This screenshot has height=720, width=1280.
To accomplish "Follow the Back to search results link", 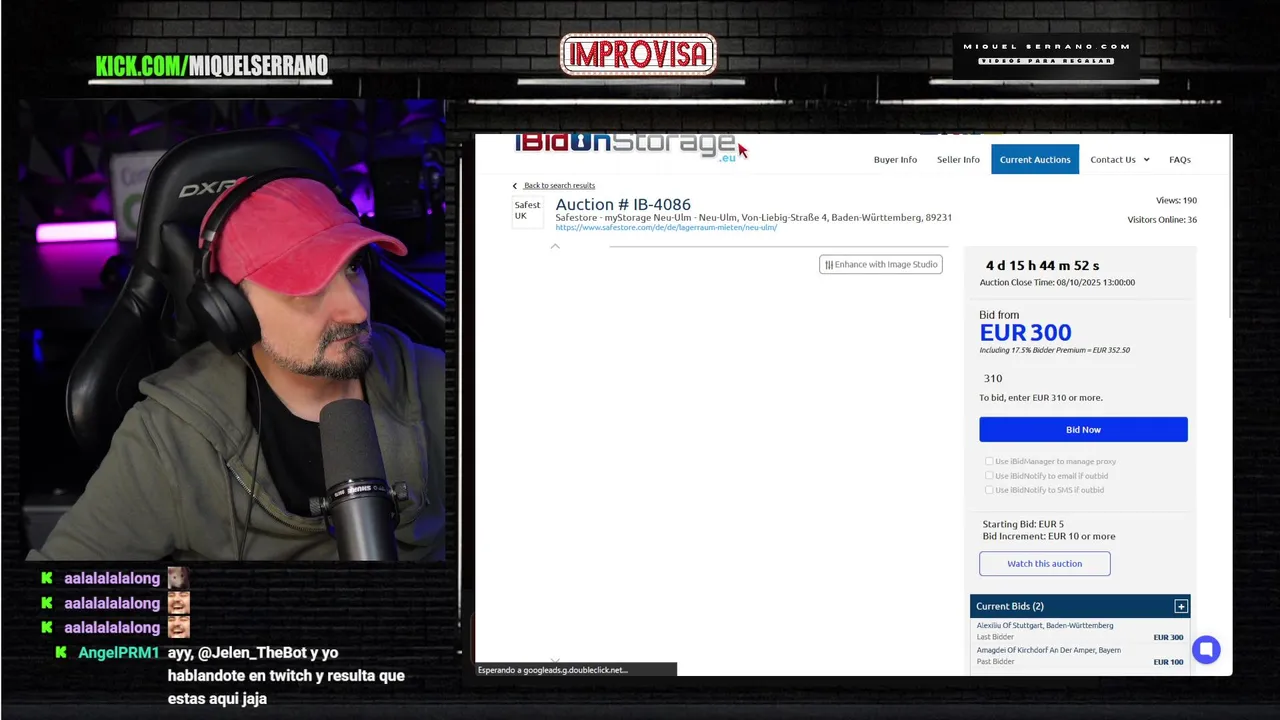I will click(x=559, y=186).
